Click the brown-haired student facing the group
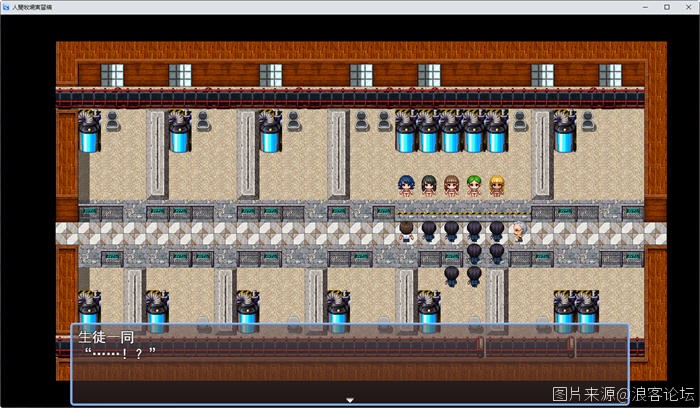 tap(407, 232)
